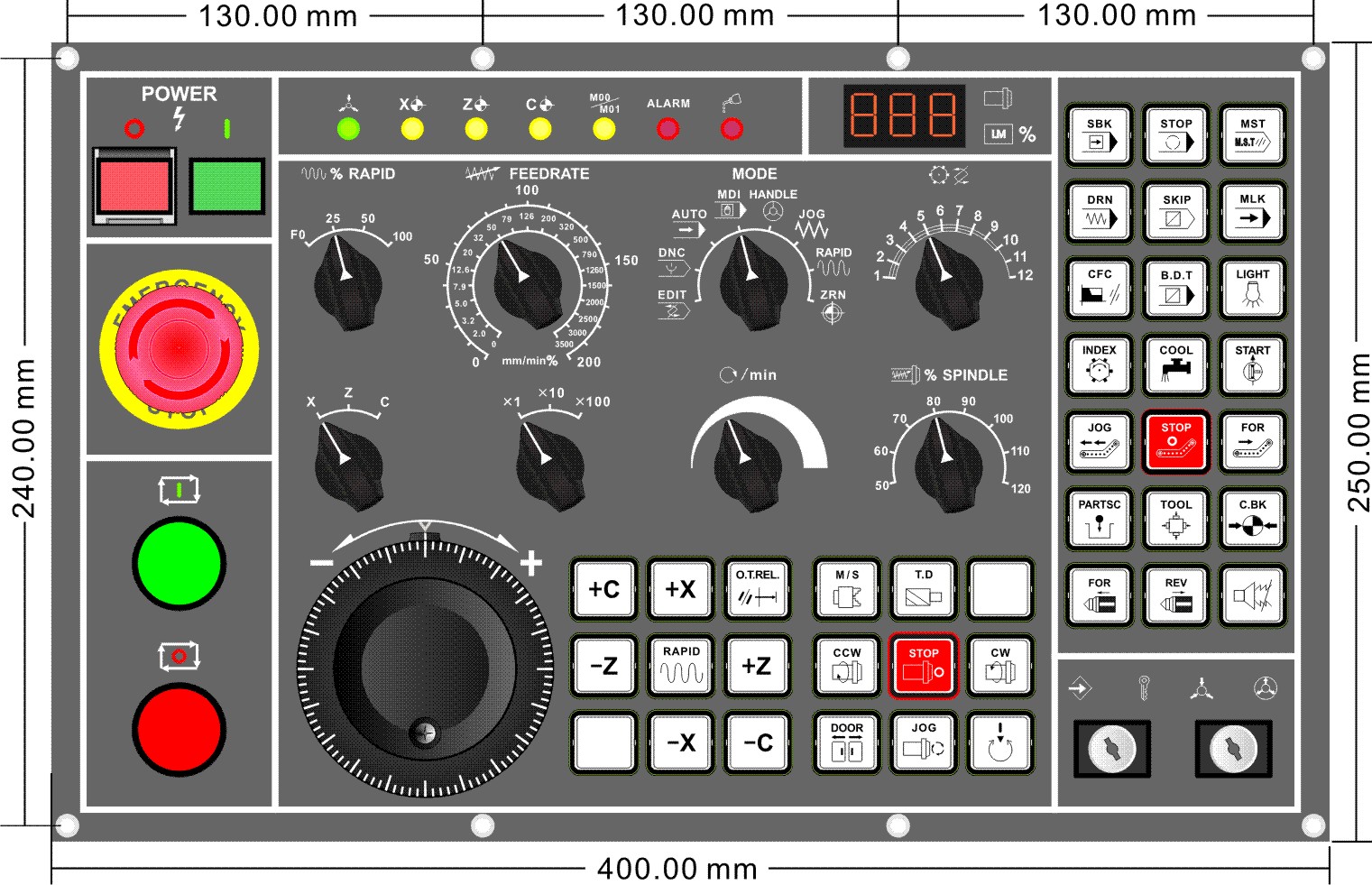
Task: Advance tailstock with lower FOR button
Action: point(1099,595)
